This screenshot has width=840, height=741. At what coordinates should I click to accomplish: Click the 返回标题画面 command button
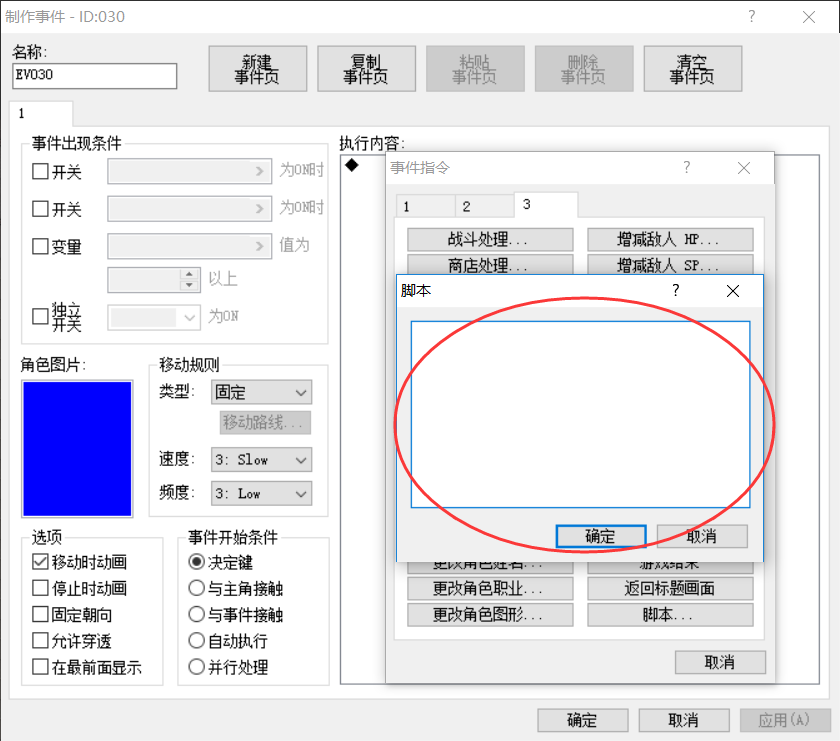pyautogui.click(x=670, y=588)
